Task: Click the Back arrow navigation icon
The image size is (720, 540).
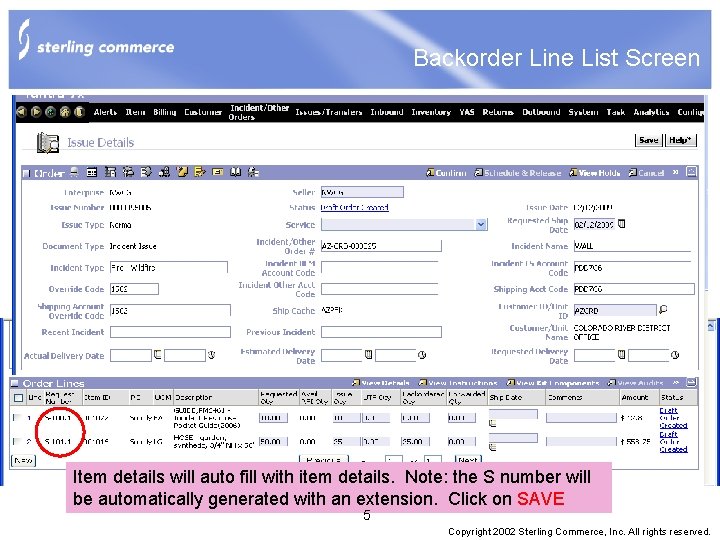Action: 21,112
